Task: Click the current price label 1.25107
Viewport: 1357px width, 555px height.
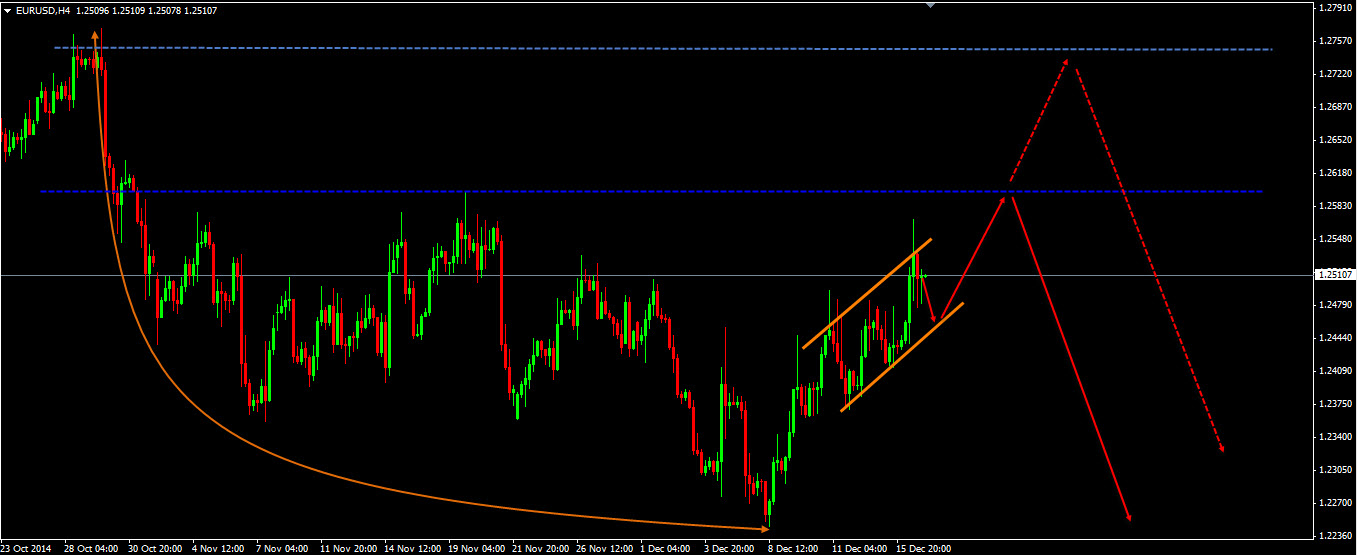Action: tap(1335, 275)
